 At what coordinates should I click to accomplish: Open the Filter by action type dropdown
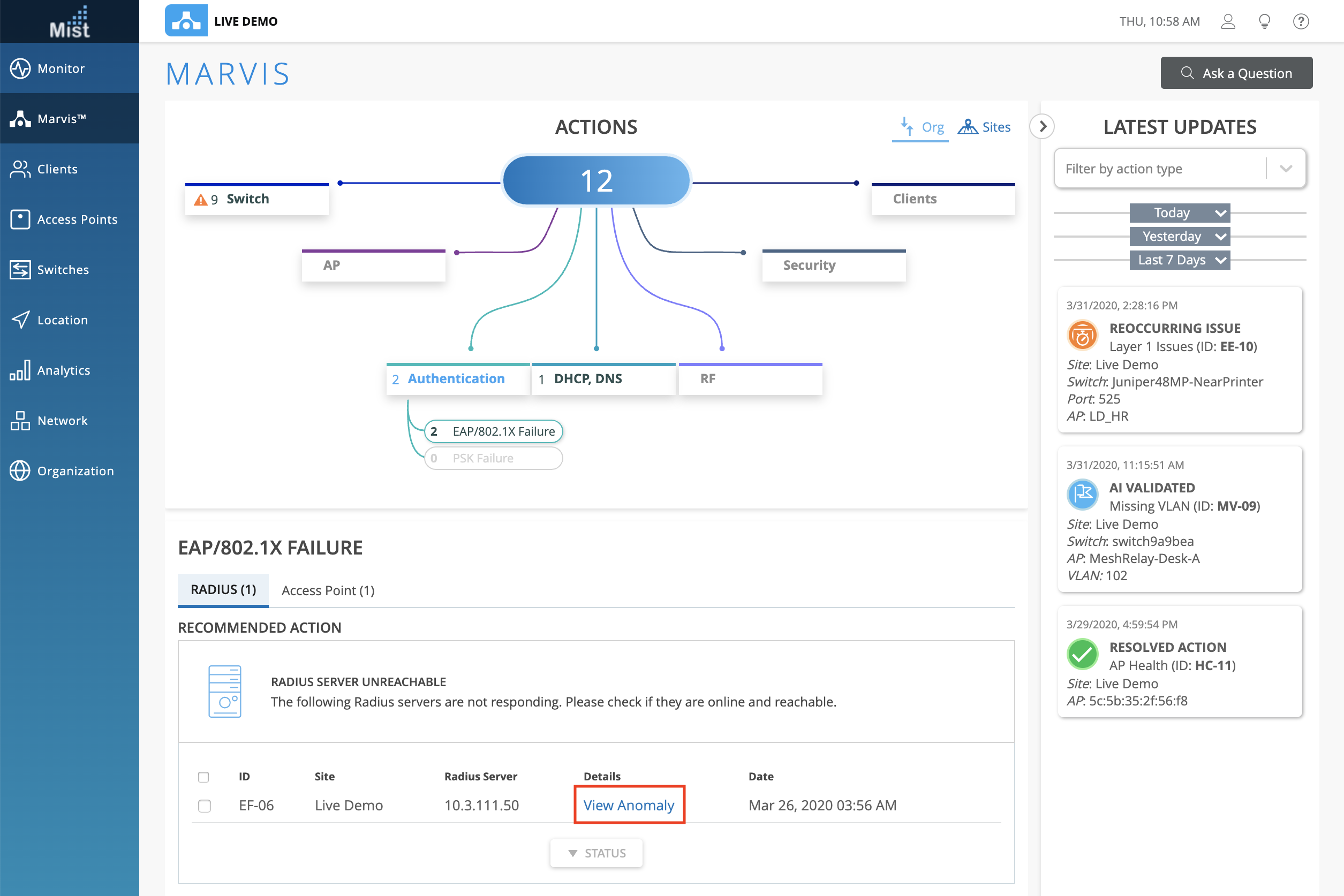coord(1180,169)
